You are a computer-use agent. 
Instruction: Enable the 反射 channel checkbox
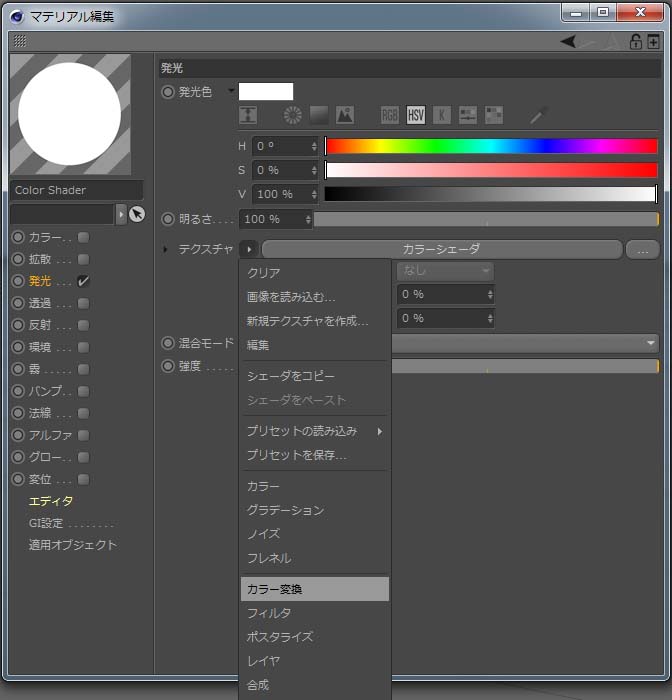tap(84, 325)
